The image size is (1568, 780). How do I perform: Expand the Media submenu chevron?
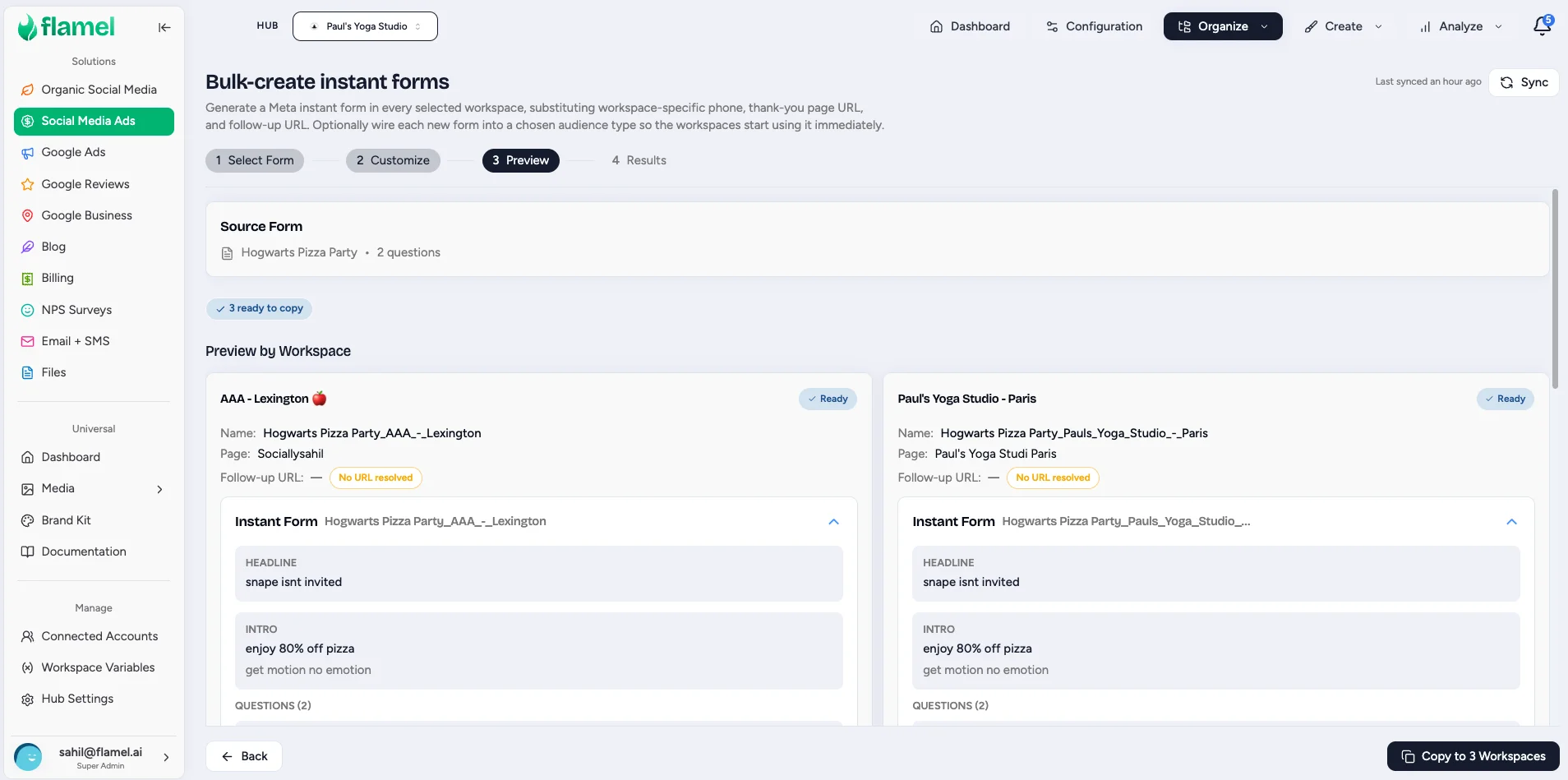(x=159, y=489)
